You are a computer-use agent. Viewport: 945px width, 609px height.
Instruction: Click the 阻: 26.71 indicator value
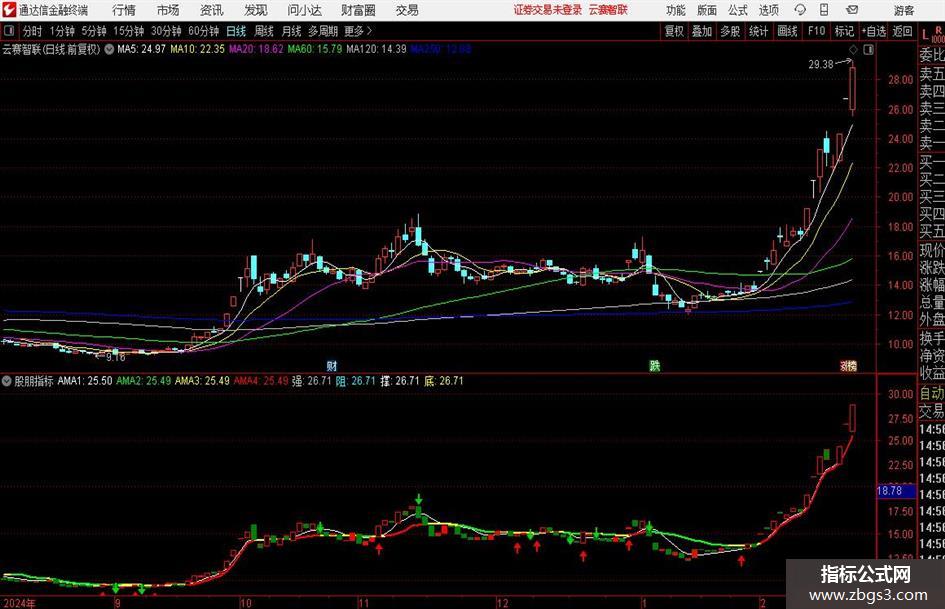(x=355, y=381)
